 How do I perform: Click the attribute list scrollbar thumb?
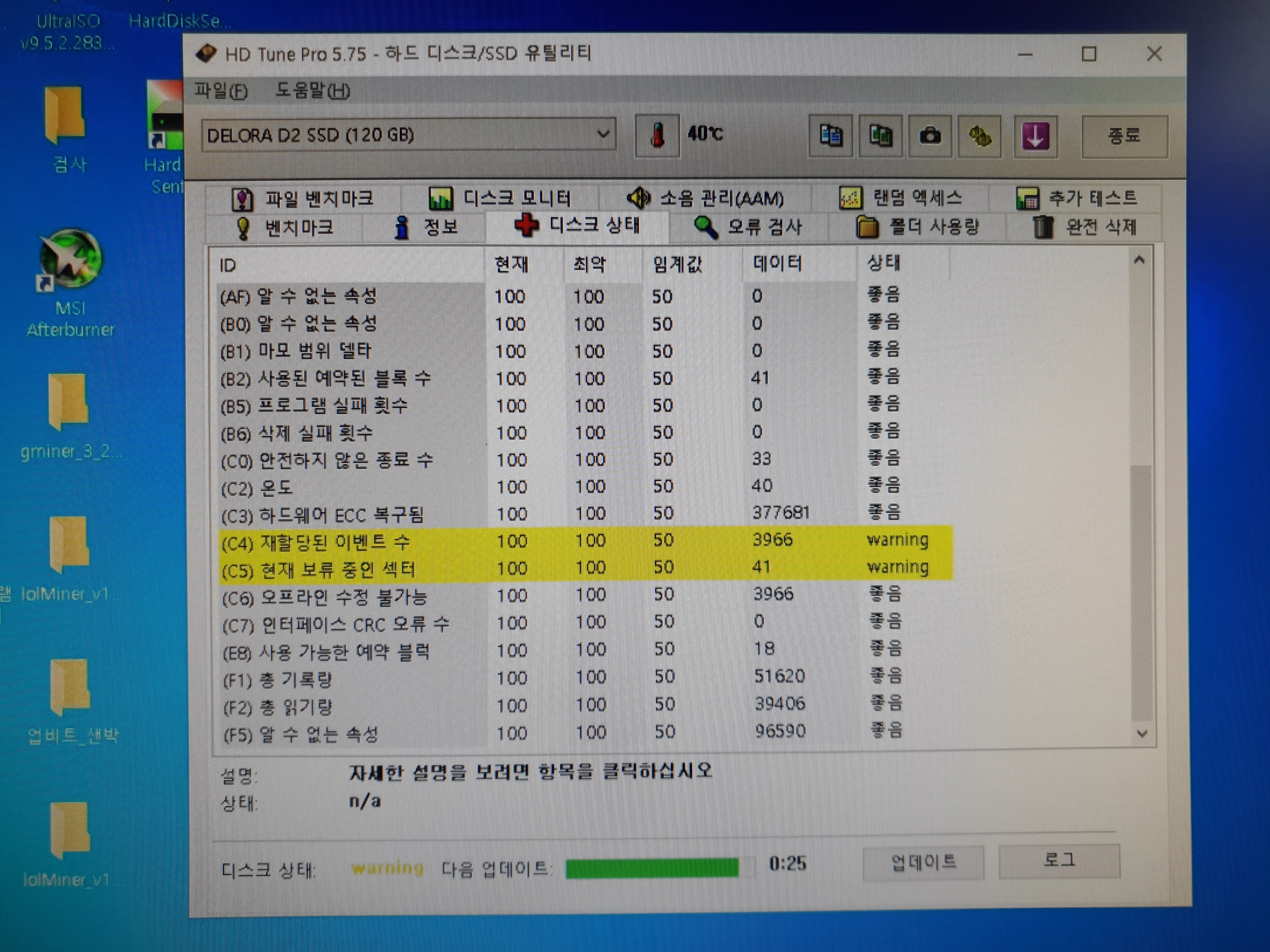point(1141,592)
